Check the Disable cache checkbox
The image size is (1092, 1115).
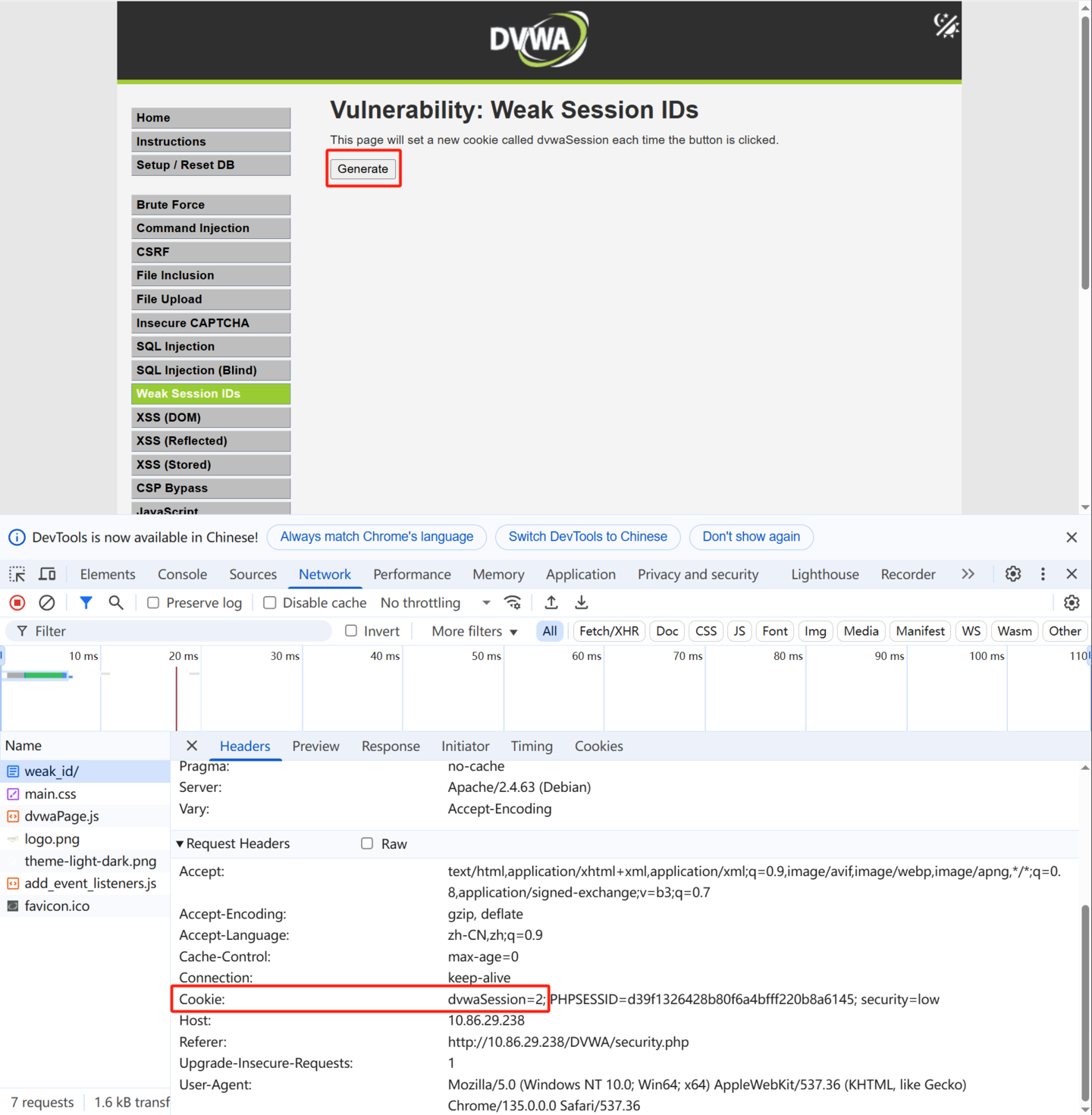(270, 603)
